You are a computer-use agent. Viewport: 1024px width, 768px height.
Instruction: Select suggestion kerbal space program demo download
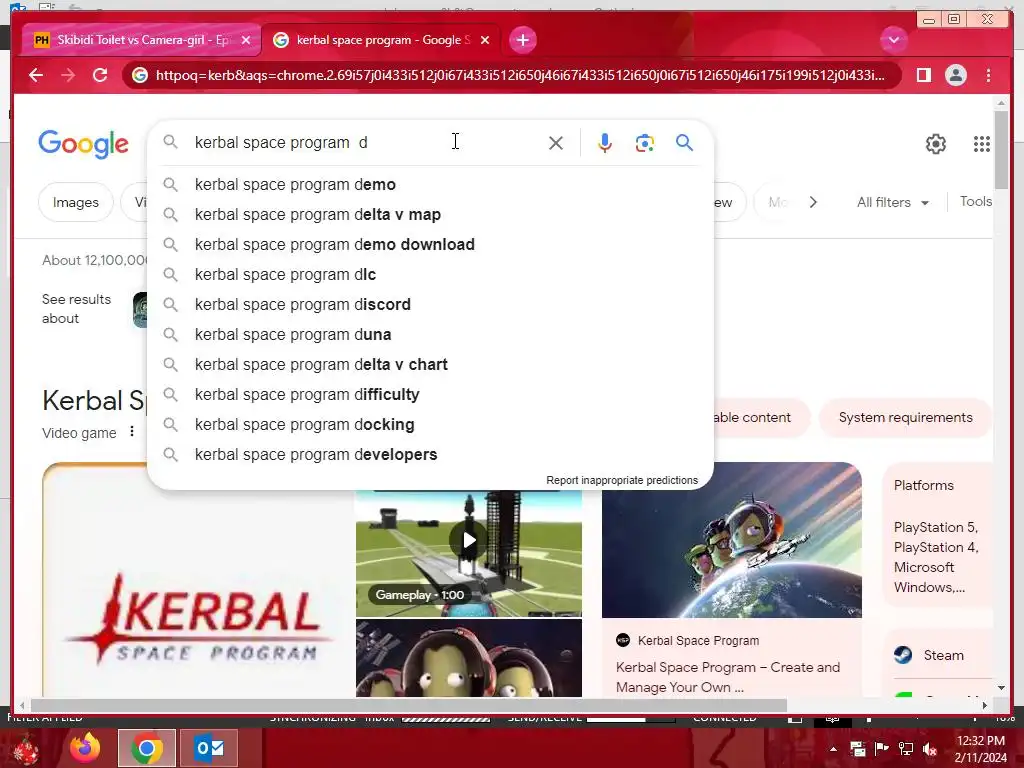[x=431, y=245]
